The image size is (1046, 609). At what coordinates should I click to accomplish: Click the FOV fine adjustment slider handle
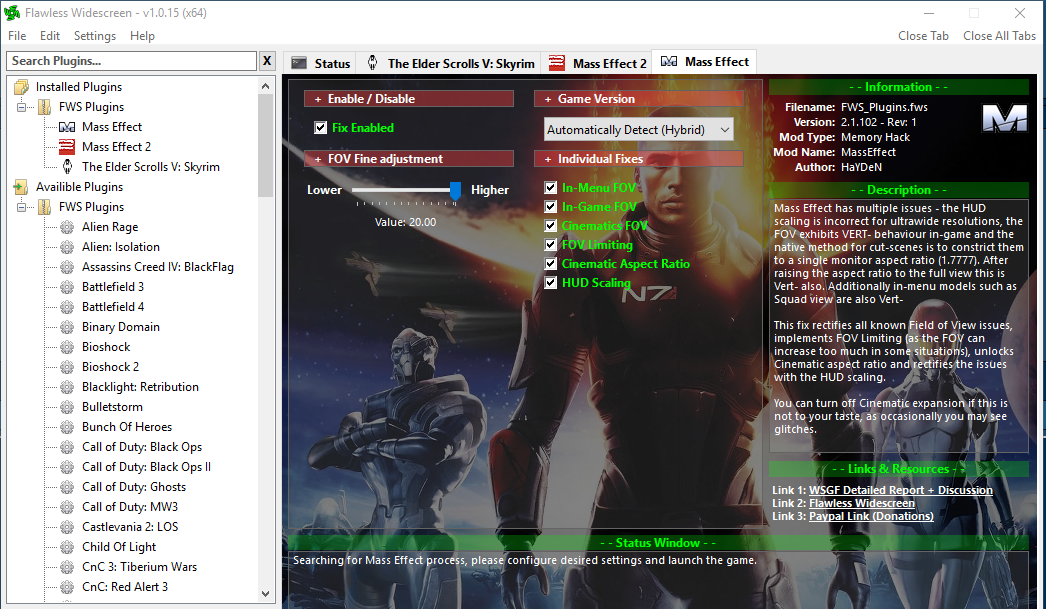pyautogui.click(x=455, y=191)
